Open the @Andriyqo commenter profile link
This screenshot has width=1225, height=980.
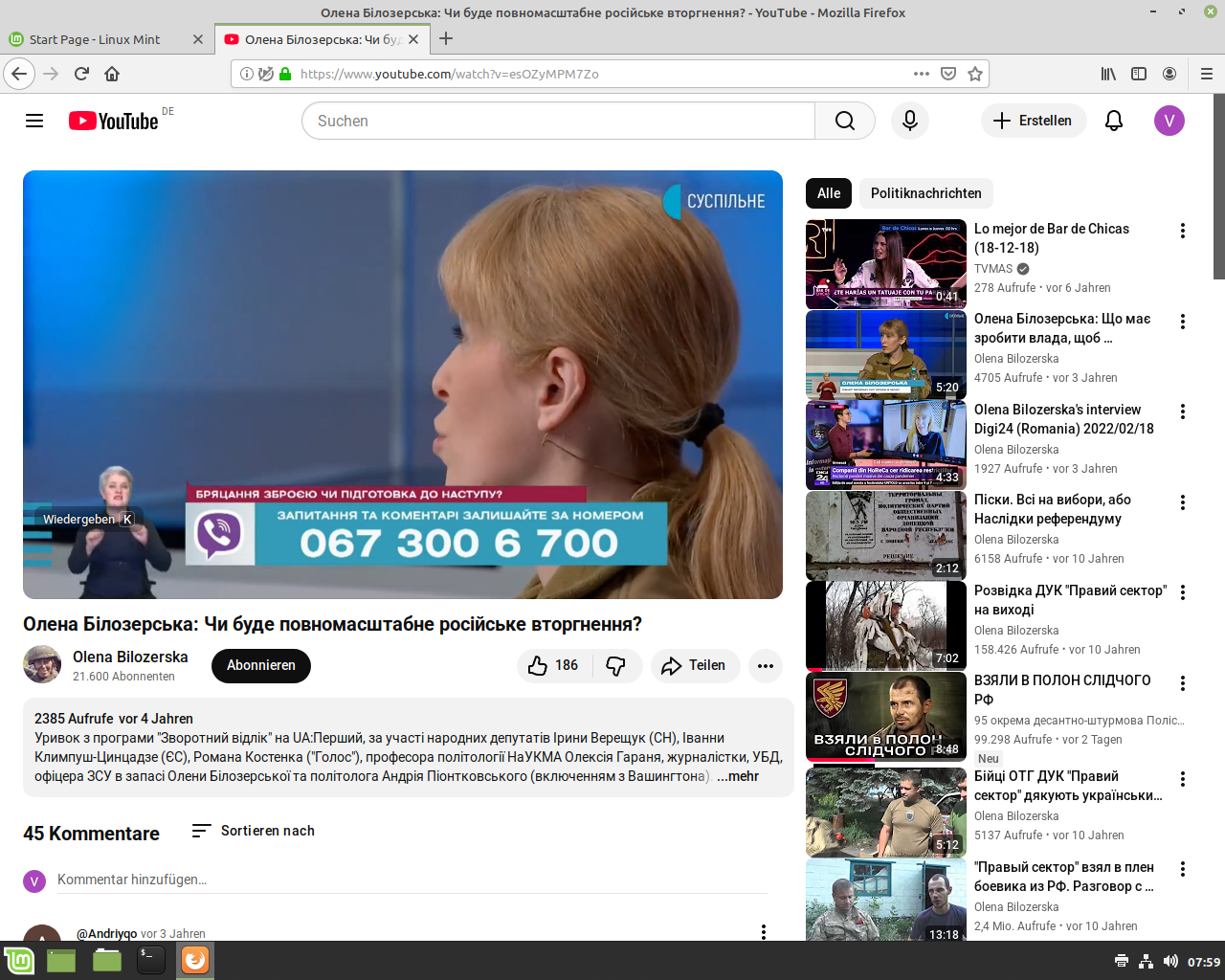[107, 933]
